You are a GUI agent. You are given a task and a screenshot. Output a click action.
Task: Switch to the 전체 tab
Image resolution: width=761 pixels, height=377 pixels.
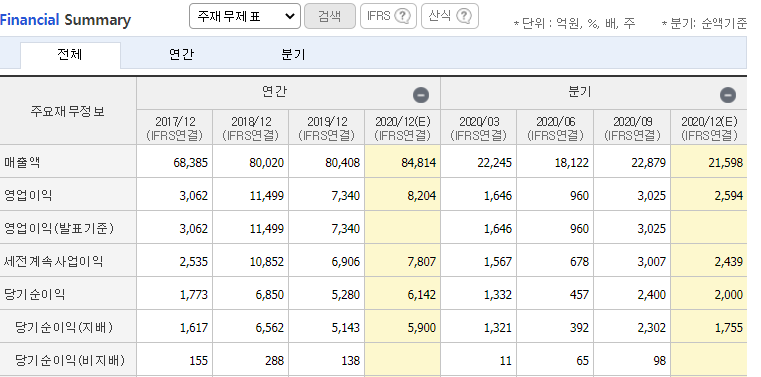tap(70, 54)
